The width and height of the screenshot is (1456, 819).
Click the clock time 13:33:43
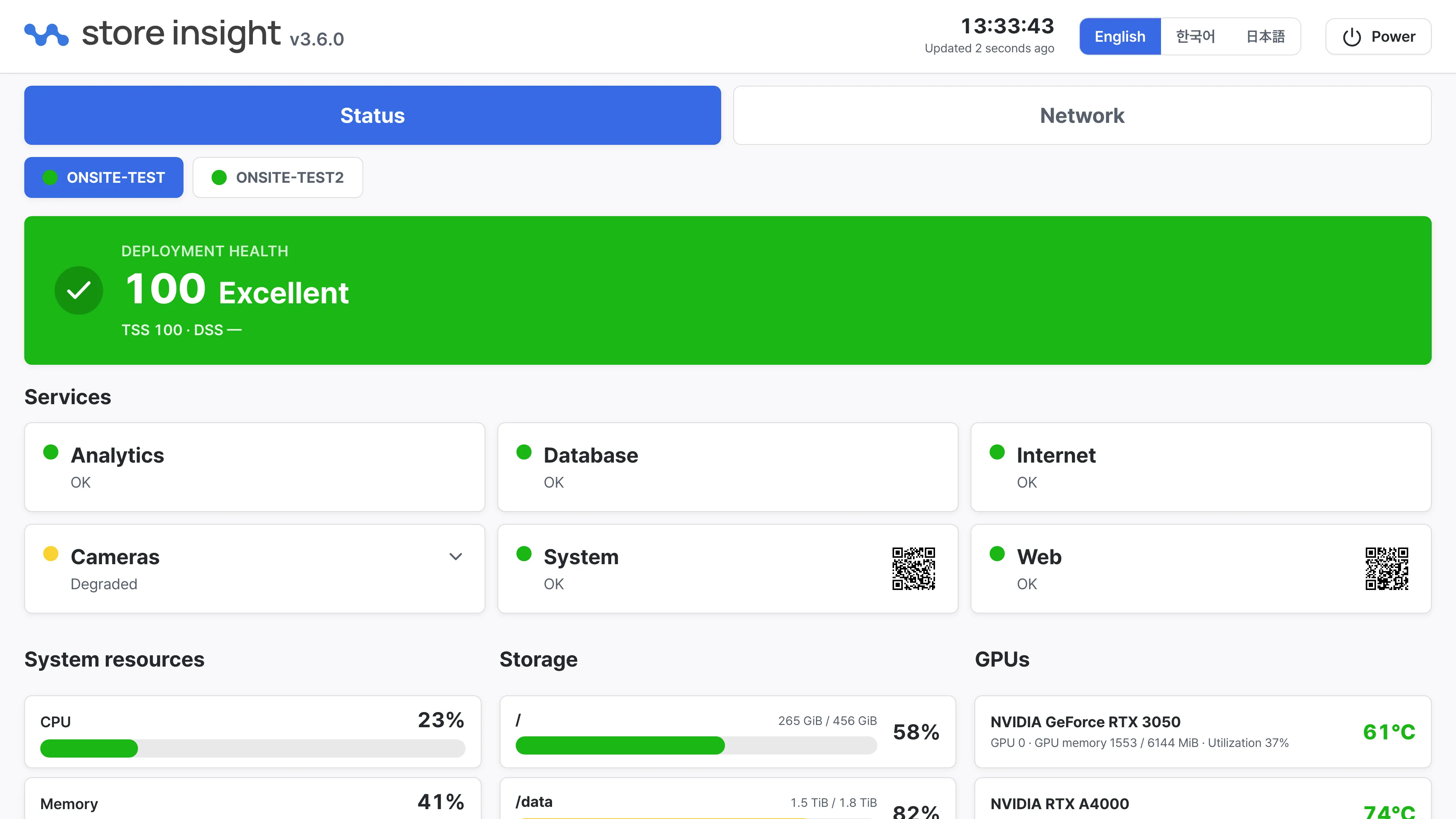coord(1007,26)
